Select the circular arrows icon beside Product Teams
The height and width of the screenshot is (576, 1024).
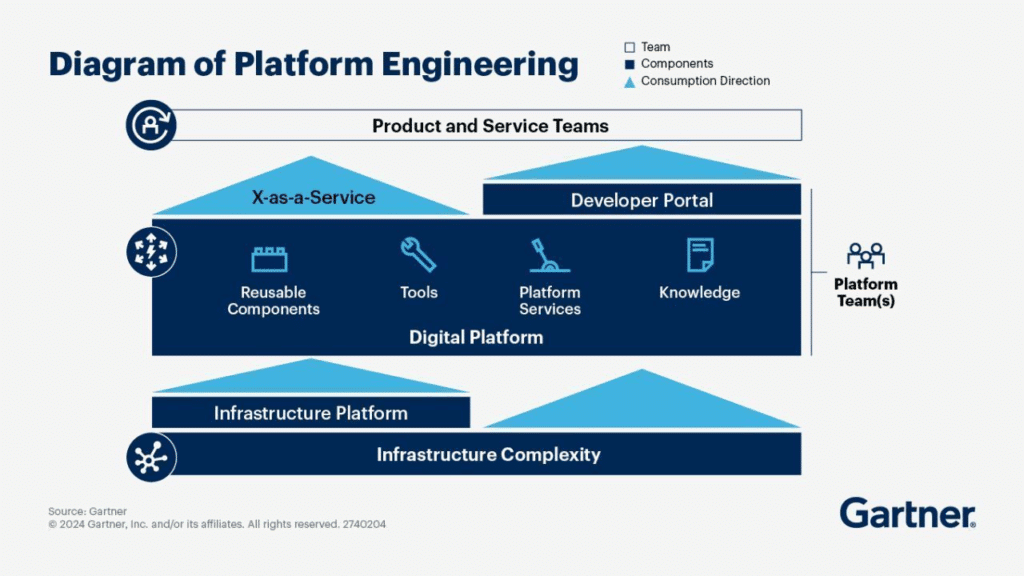[150, 125]
